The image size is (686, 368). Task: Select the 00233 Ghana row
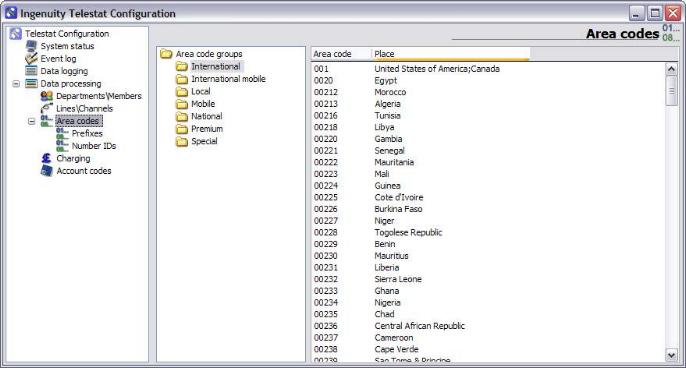click(x=488, y=291)
